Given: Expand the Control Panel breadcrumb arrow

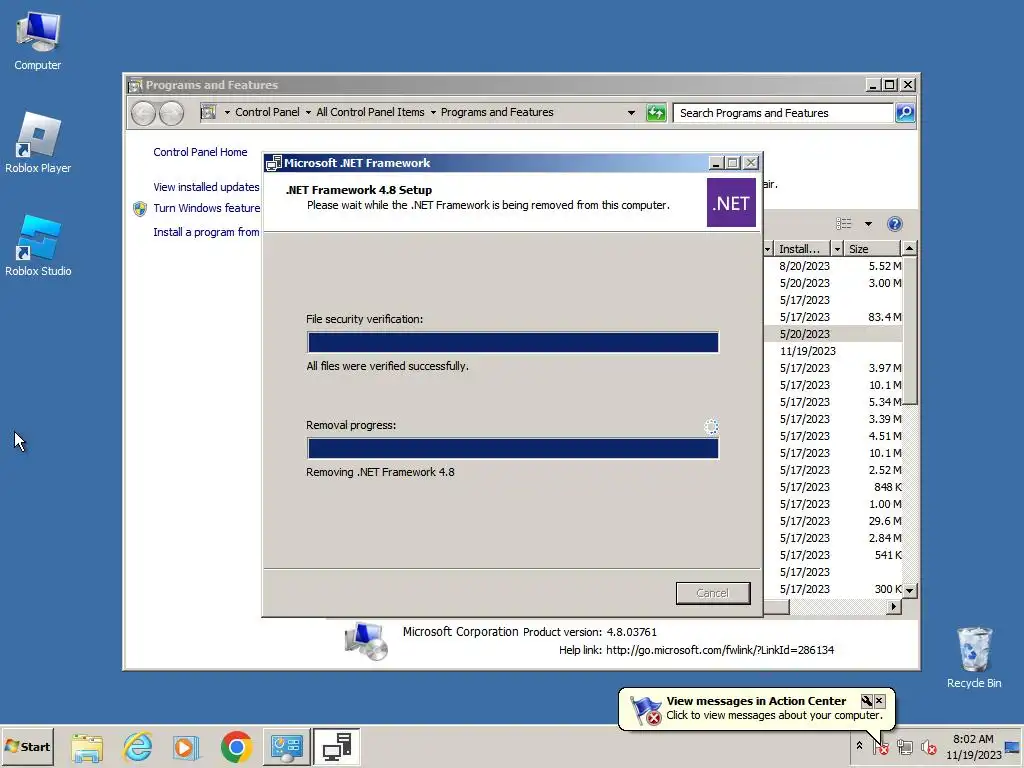Looking at the screenshot, I should point(308,112).
